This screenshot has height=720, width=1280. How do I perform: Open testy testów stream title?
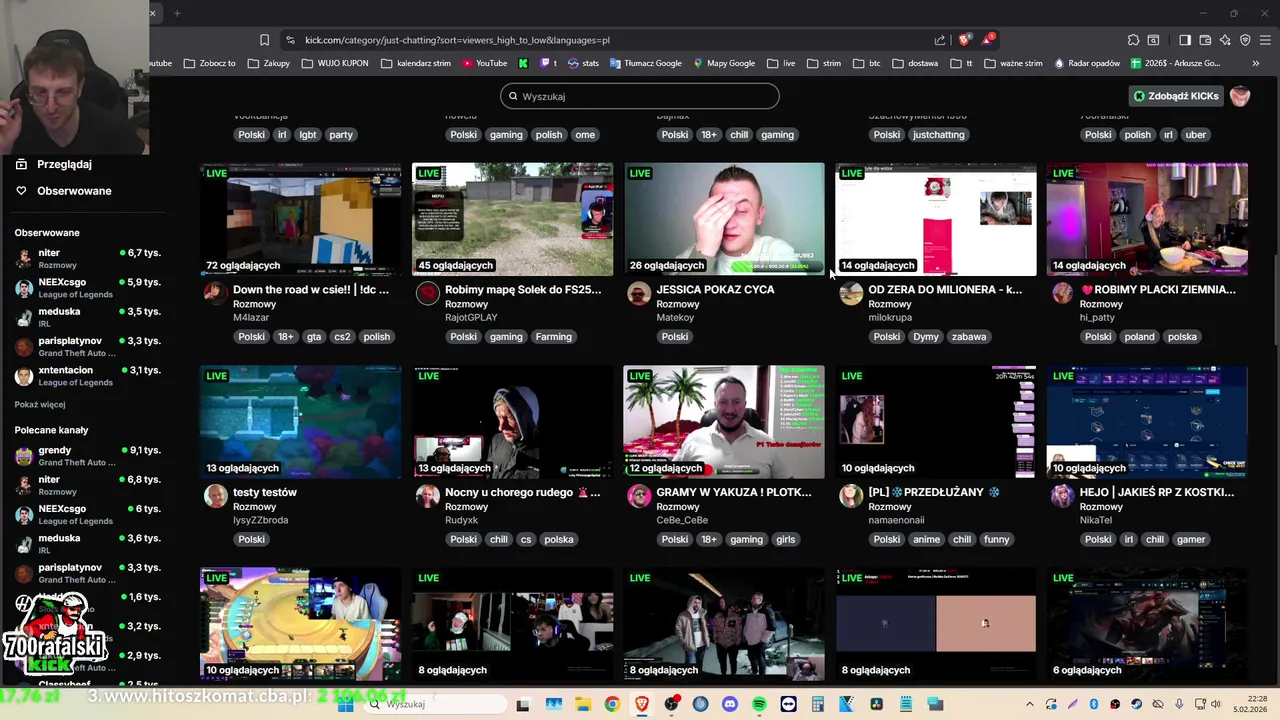click(x=265, y=492)
